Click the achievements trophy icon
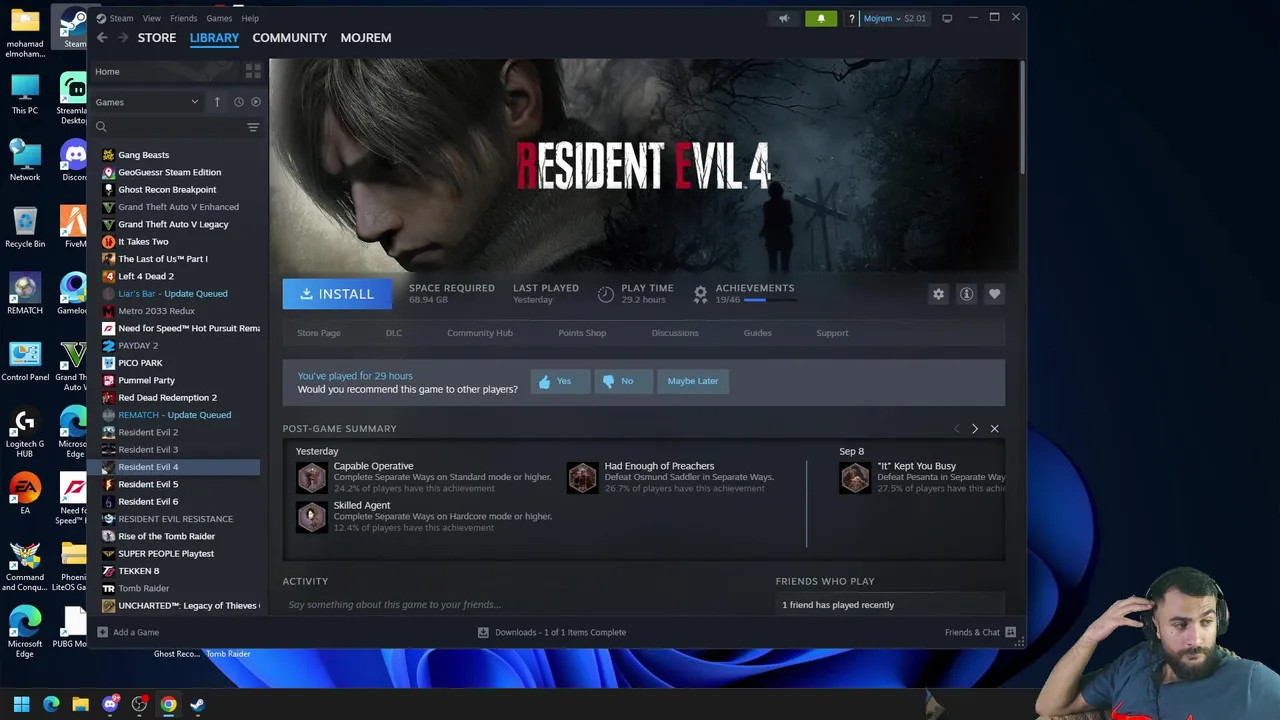 700,294
